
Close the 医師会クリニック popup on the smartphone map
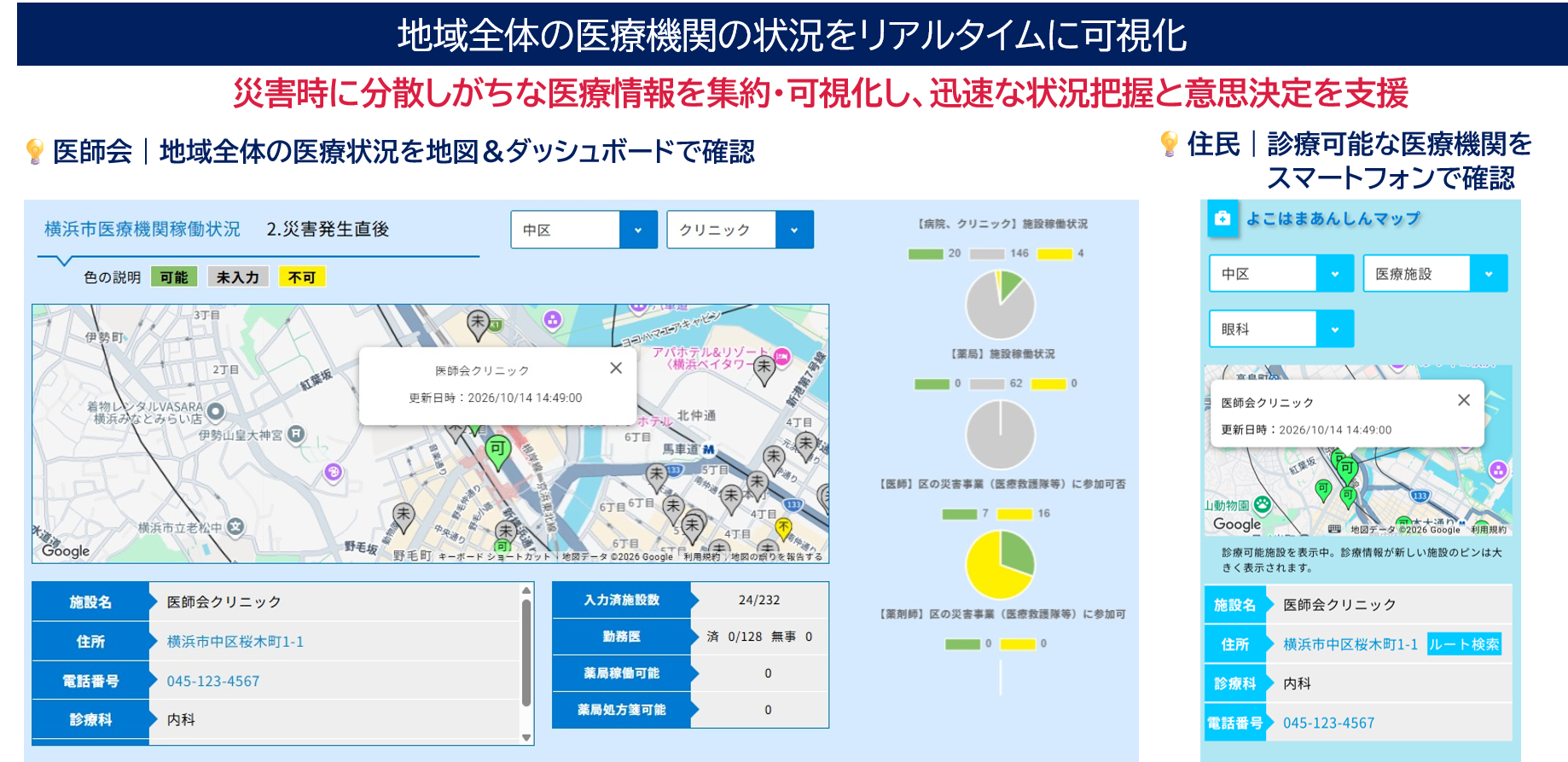point(1464,400)
